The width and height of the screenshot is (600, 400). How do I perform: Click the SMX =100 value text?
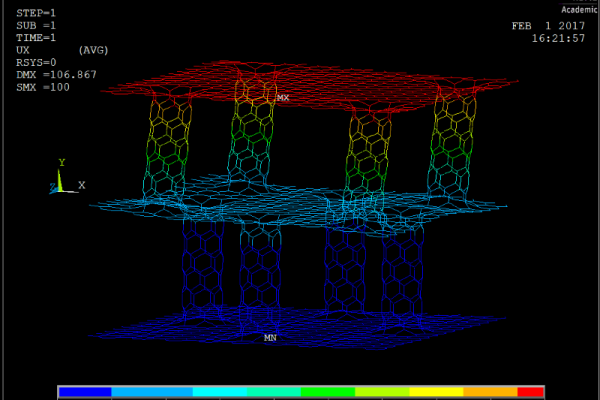click(43, 87)
